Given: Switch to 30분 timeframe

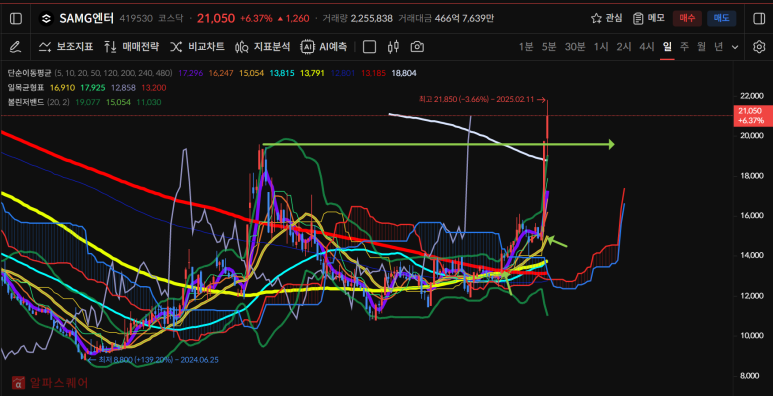Looking at the screenshot, I should pyautogui.click(x=575, y=47).
